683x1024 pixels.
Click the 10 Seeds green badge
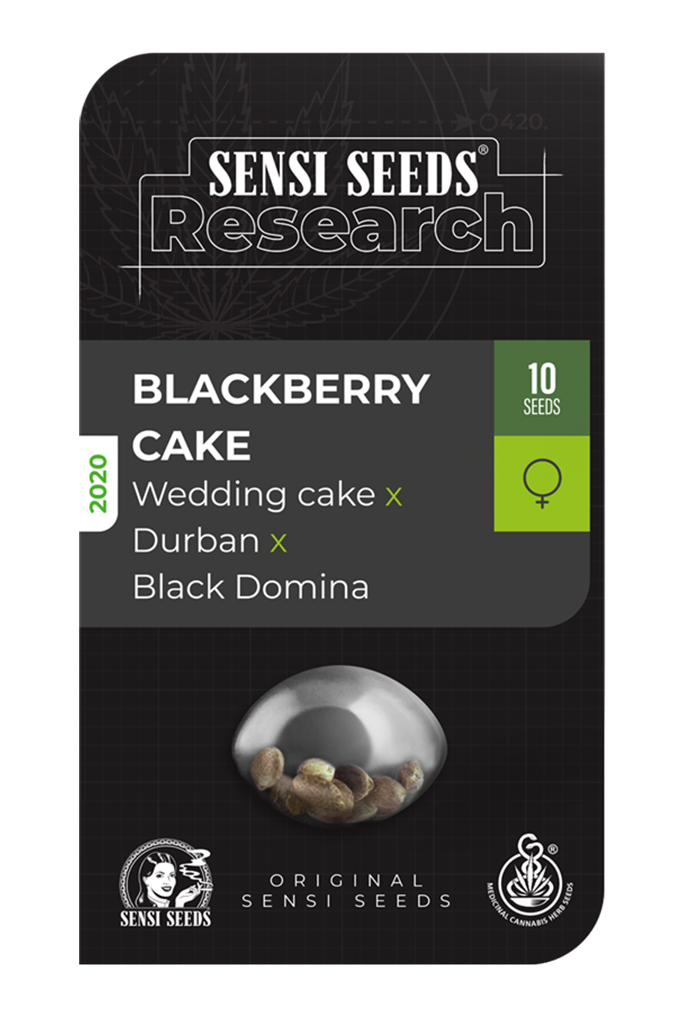point(541,388)
